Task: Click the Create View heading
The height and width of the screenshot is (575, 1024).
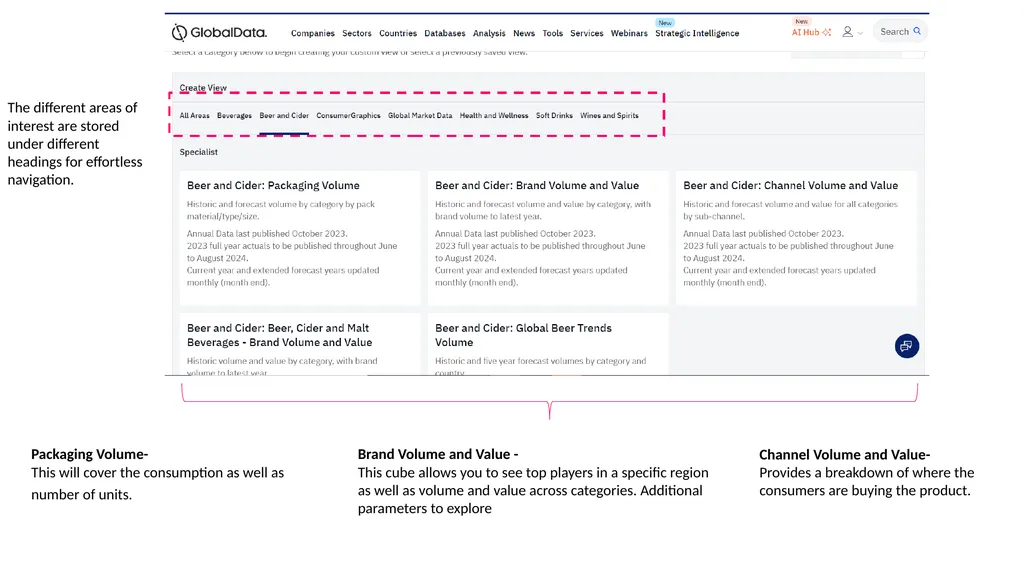Action: [x=203, y=88]
